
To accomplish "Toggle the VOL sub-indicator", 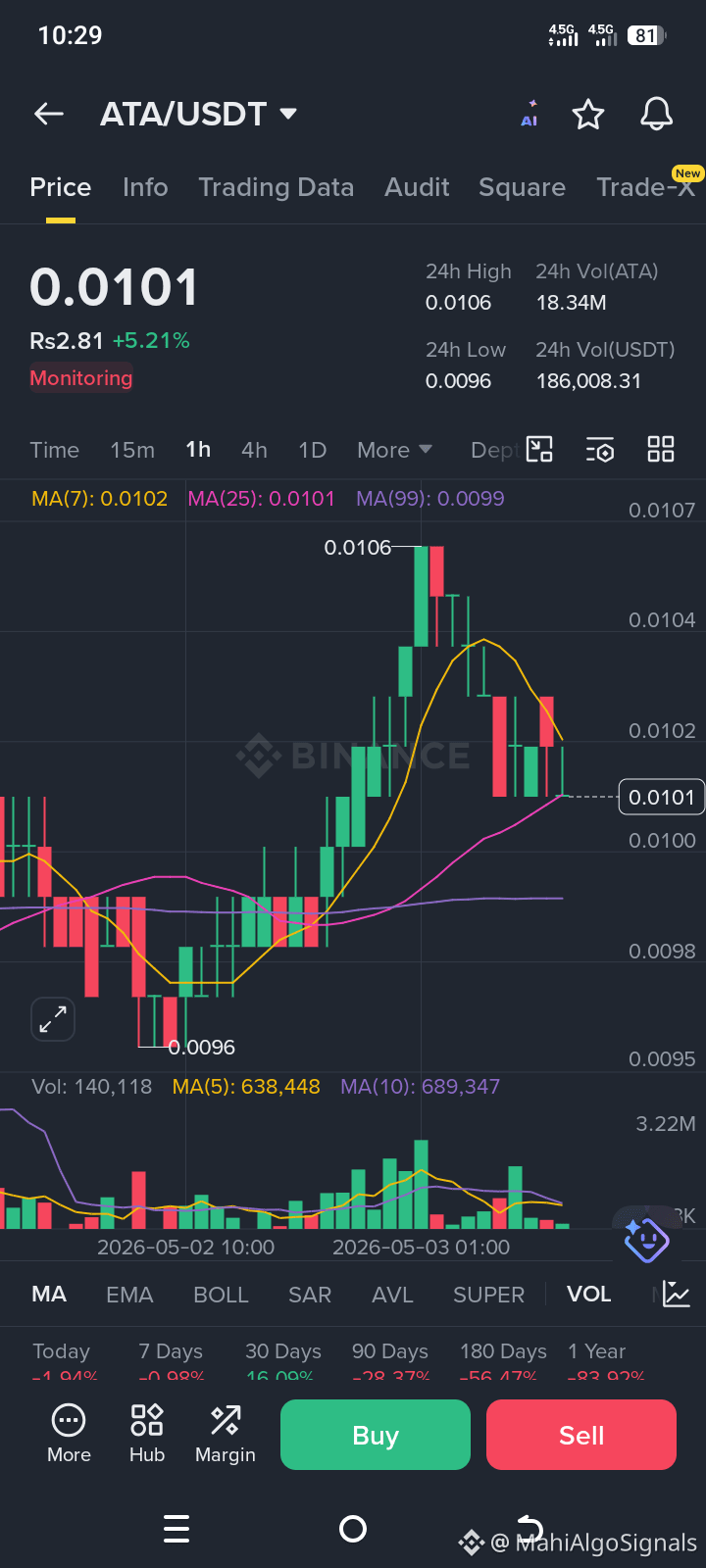I will [x=588, y=1295].
